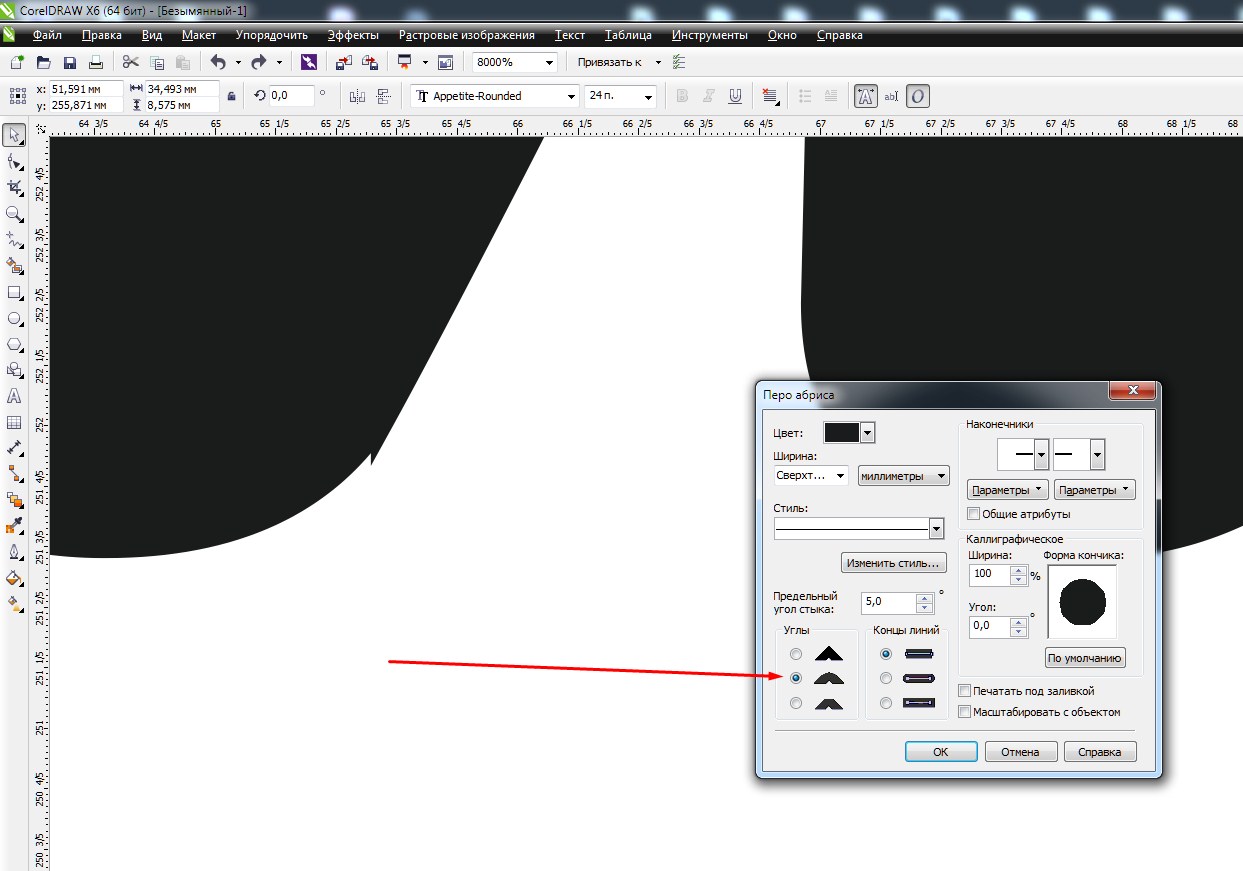Select the Zoom tool in toolbox

pos(14,214)
